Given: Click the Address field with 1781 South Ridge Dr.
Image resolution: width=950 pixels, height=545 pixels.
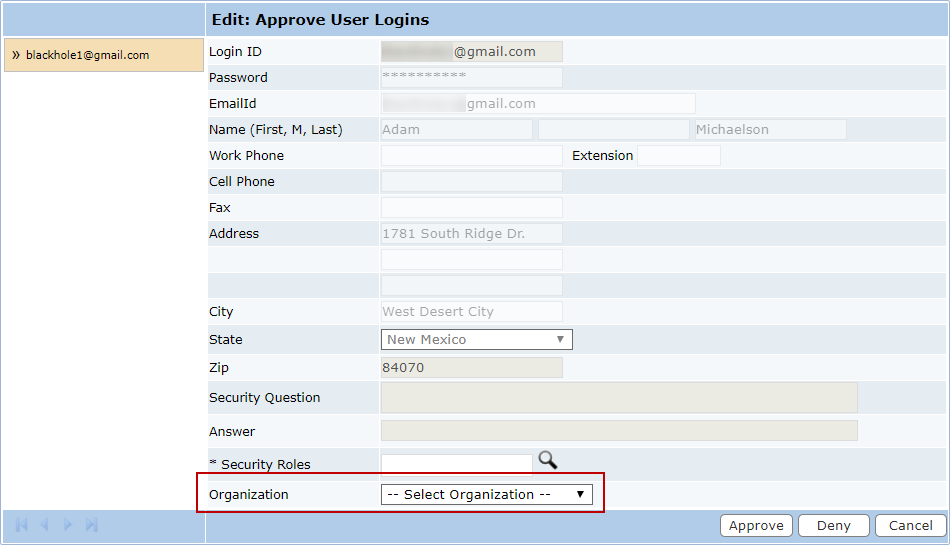Looking at the screenshot, I should point(471,234).
